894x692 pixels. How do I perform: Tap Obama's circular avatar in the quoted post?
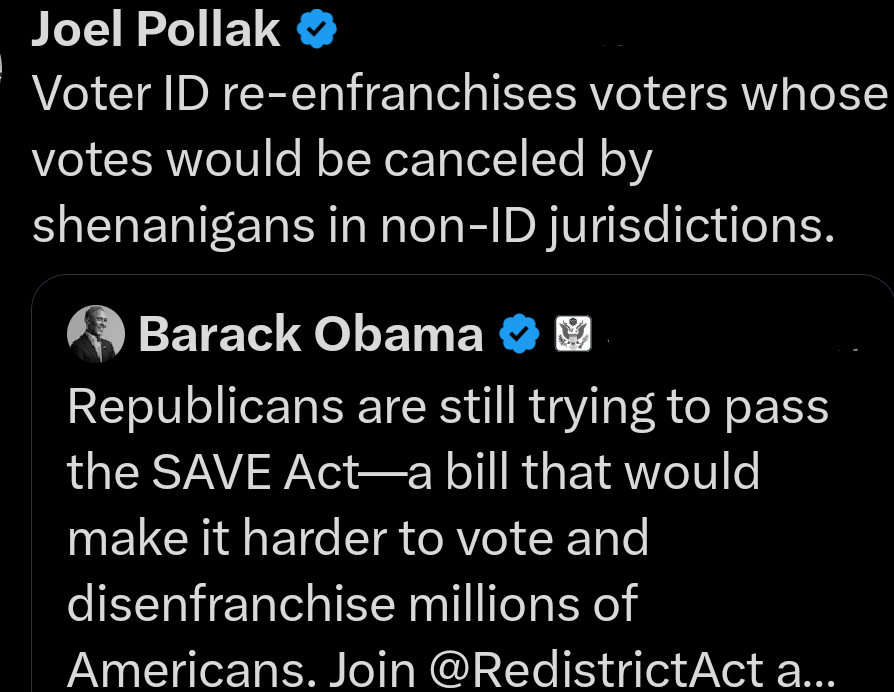95,334
